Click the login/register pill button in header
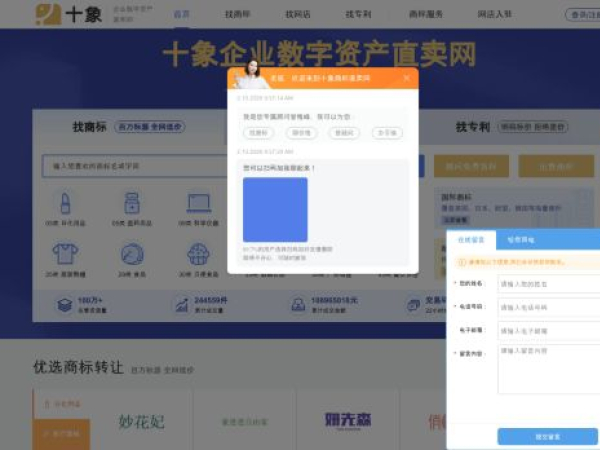The width and height of the screenshot is (600, 450). (583, 15)
